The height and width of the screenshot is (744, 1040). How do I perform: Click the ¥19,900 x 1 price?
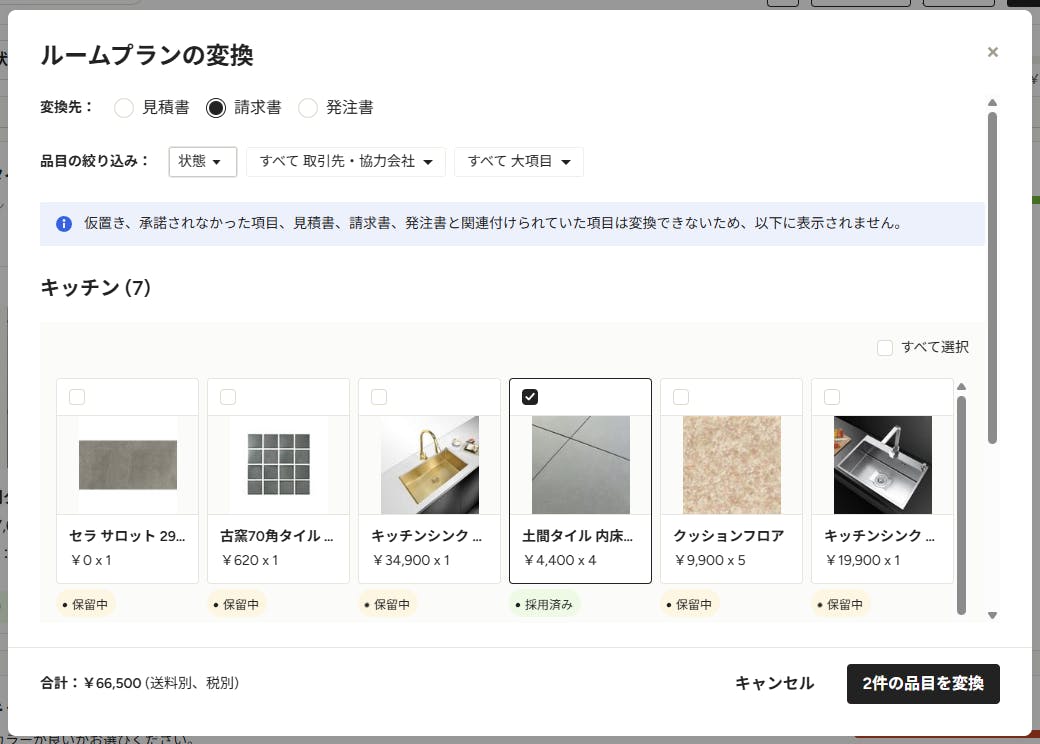pos(863,560)
